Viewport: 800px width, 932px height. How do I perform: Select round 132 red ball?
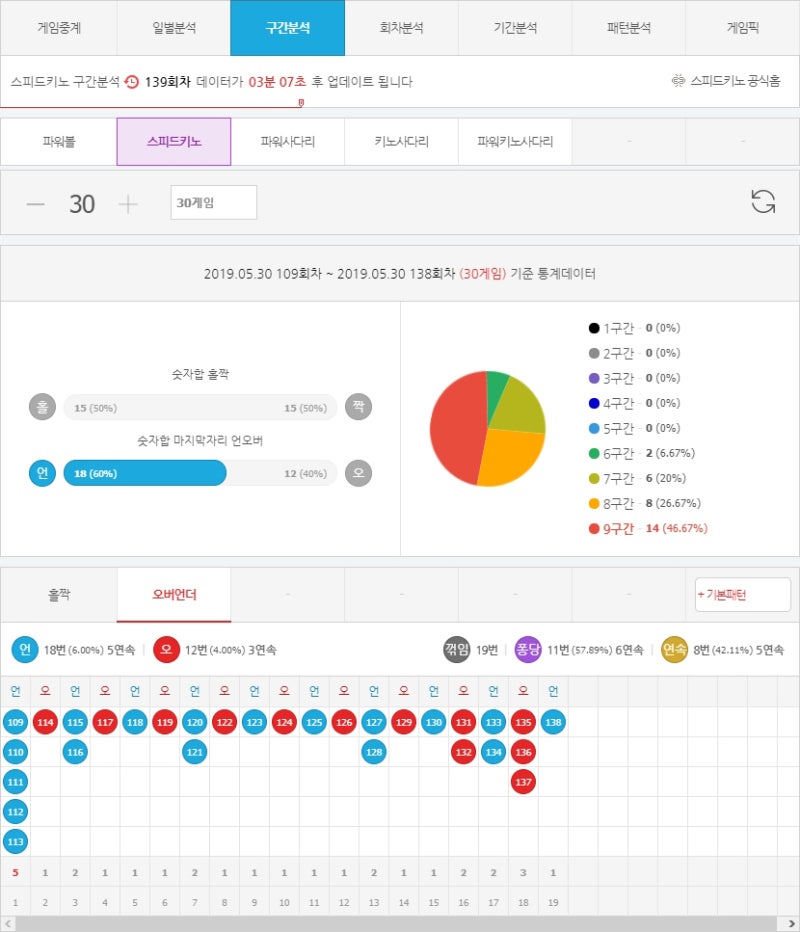coord(464,752)
